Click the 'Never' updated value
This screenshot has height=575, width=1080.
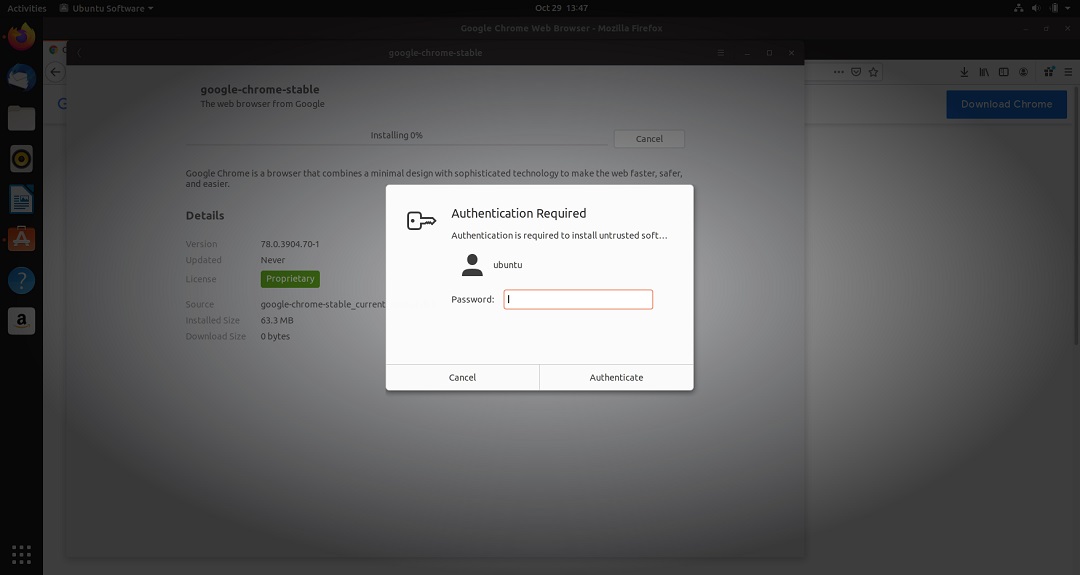click(273, 260)
